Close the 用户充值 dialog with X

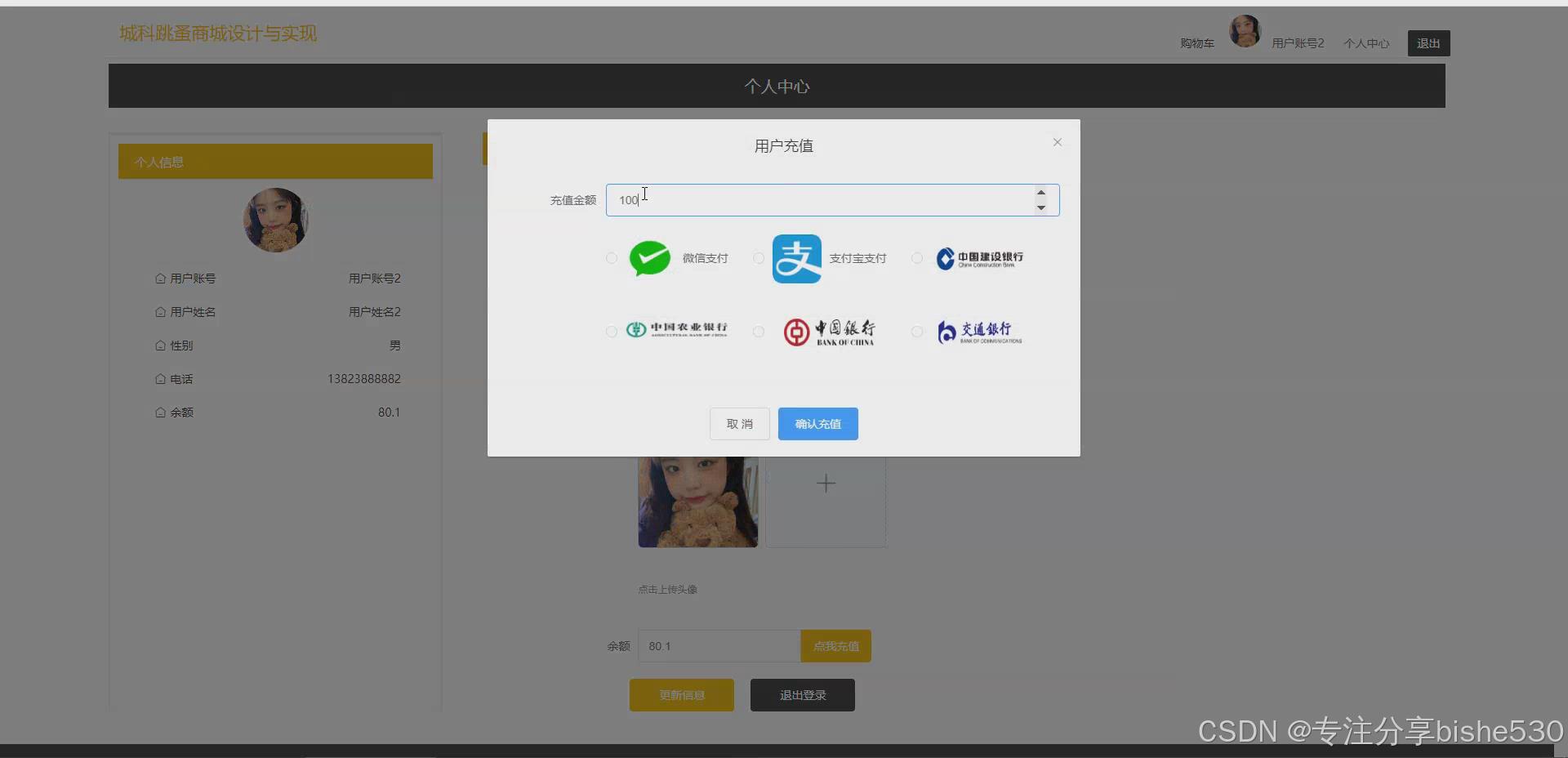pos(1058,142)
